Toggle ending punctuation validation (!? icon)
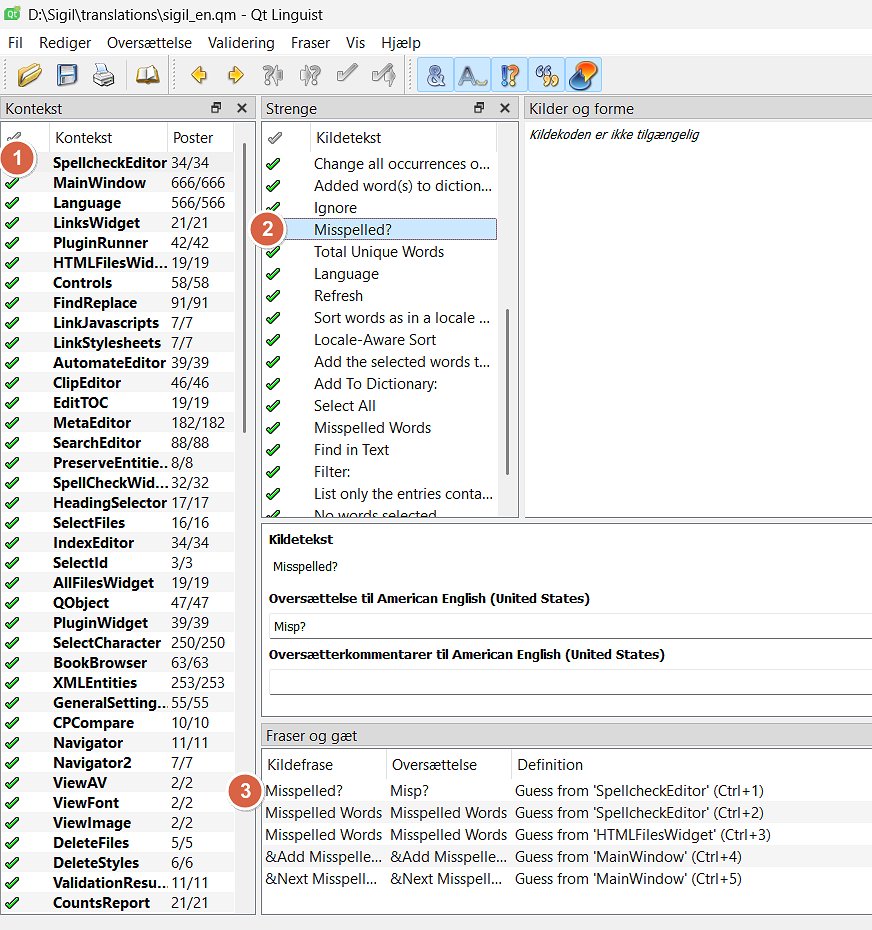The height and width of the screenshot is (930, 872). tap(510, 75)
